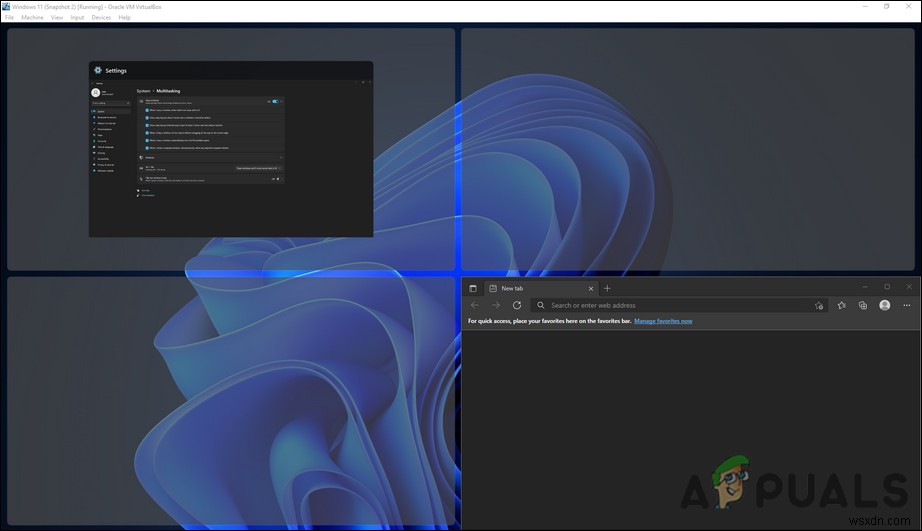Click the forward arrow in Edge
The height and width of the screenshot is (531, 922).
click(495, 305)
